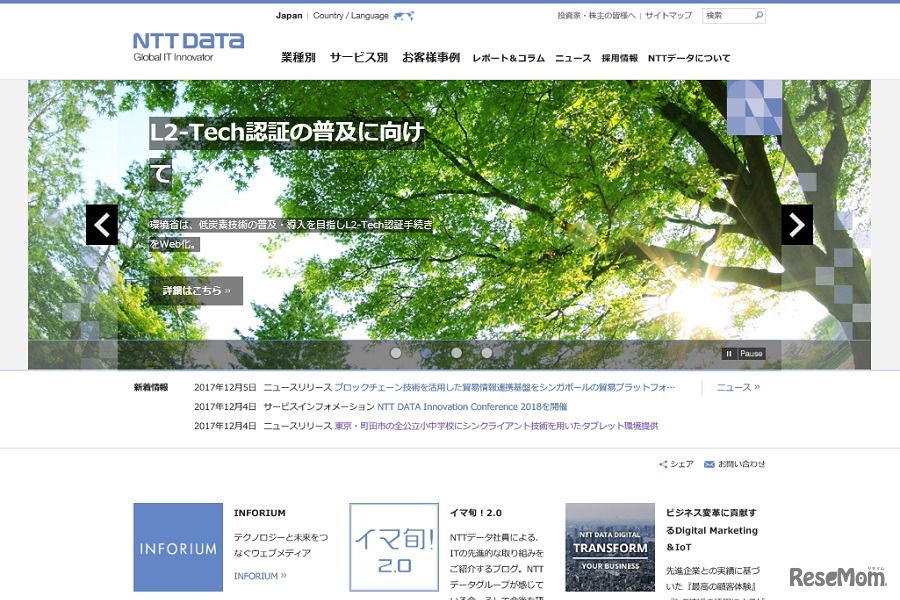Open the お客様事例 menu
Viewport: 900px width, 600px height.
pyautogui.click(x=431, y=57)
